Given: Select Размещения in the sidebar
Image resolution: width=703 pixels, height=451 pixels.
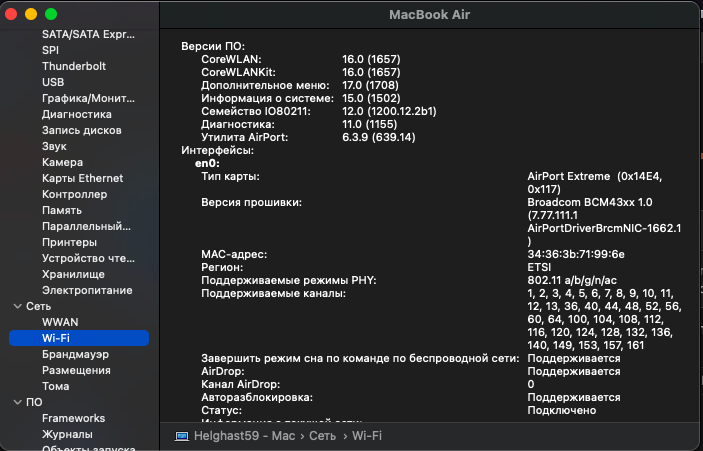Looking at the screenshot, I should (x=76, y=370).
